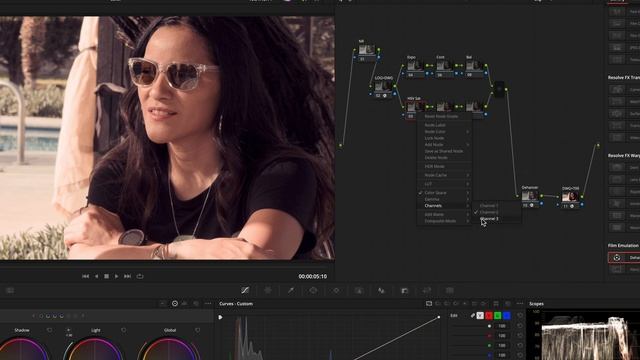Expand LUT submenu
The height and width of the screenshot is (360, 640).
point(444,184)
